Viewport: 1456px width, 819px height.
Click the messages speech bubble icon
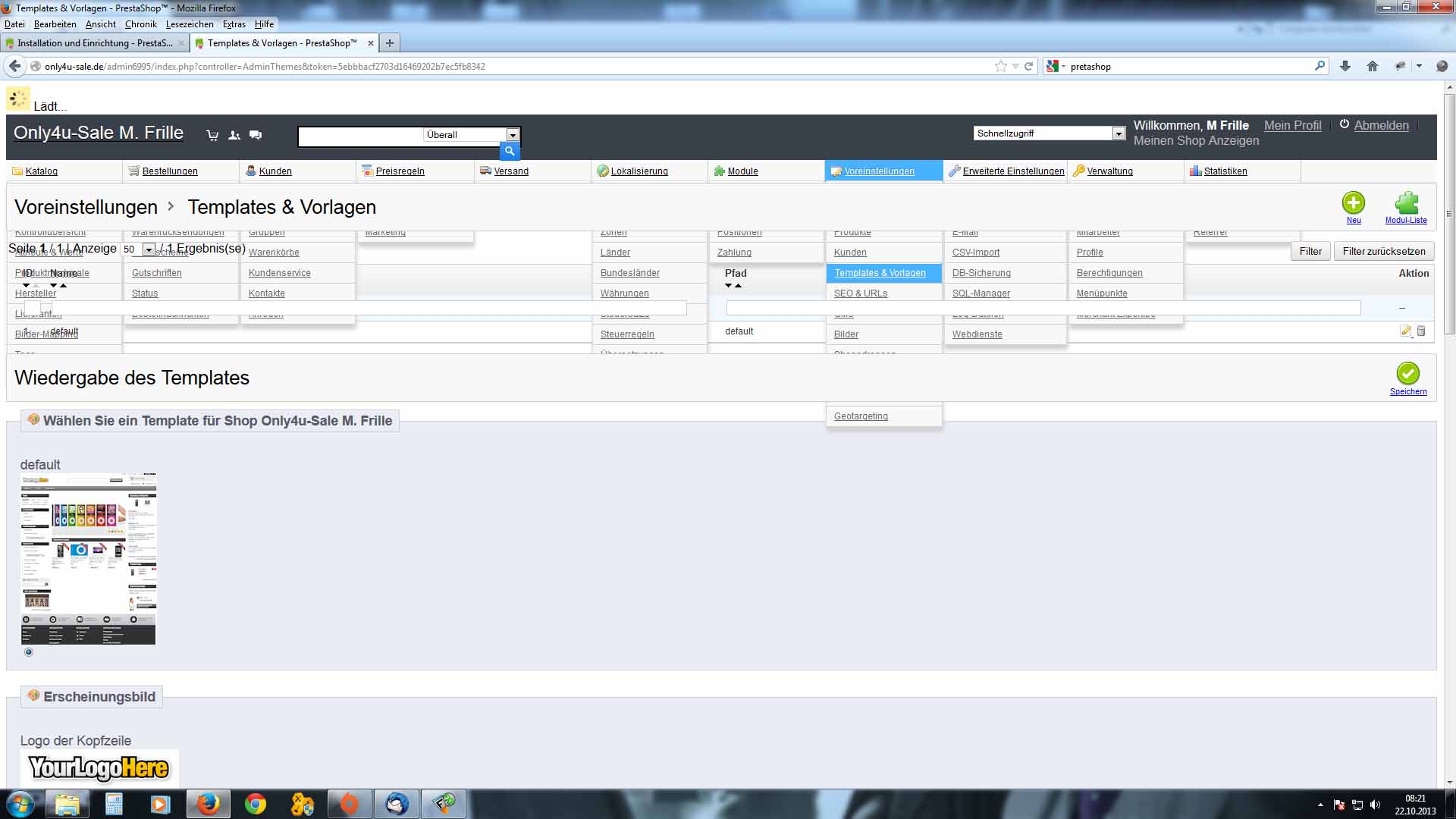(256, 136)
